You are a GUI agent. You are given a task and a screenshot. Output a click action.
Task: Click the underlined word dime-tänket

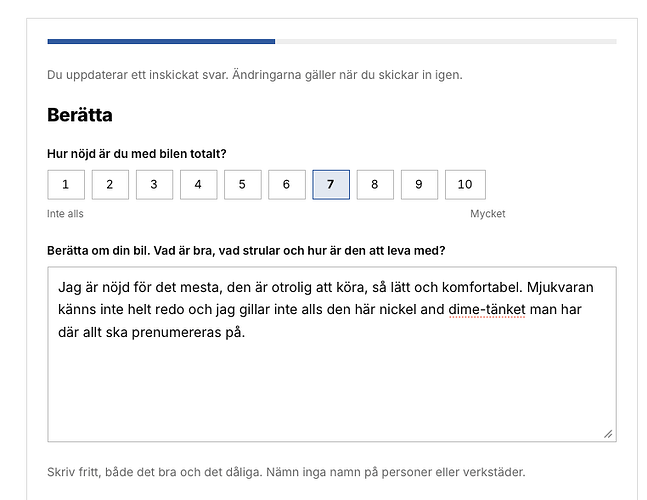[487, 309]
